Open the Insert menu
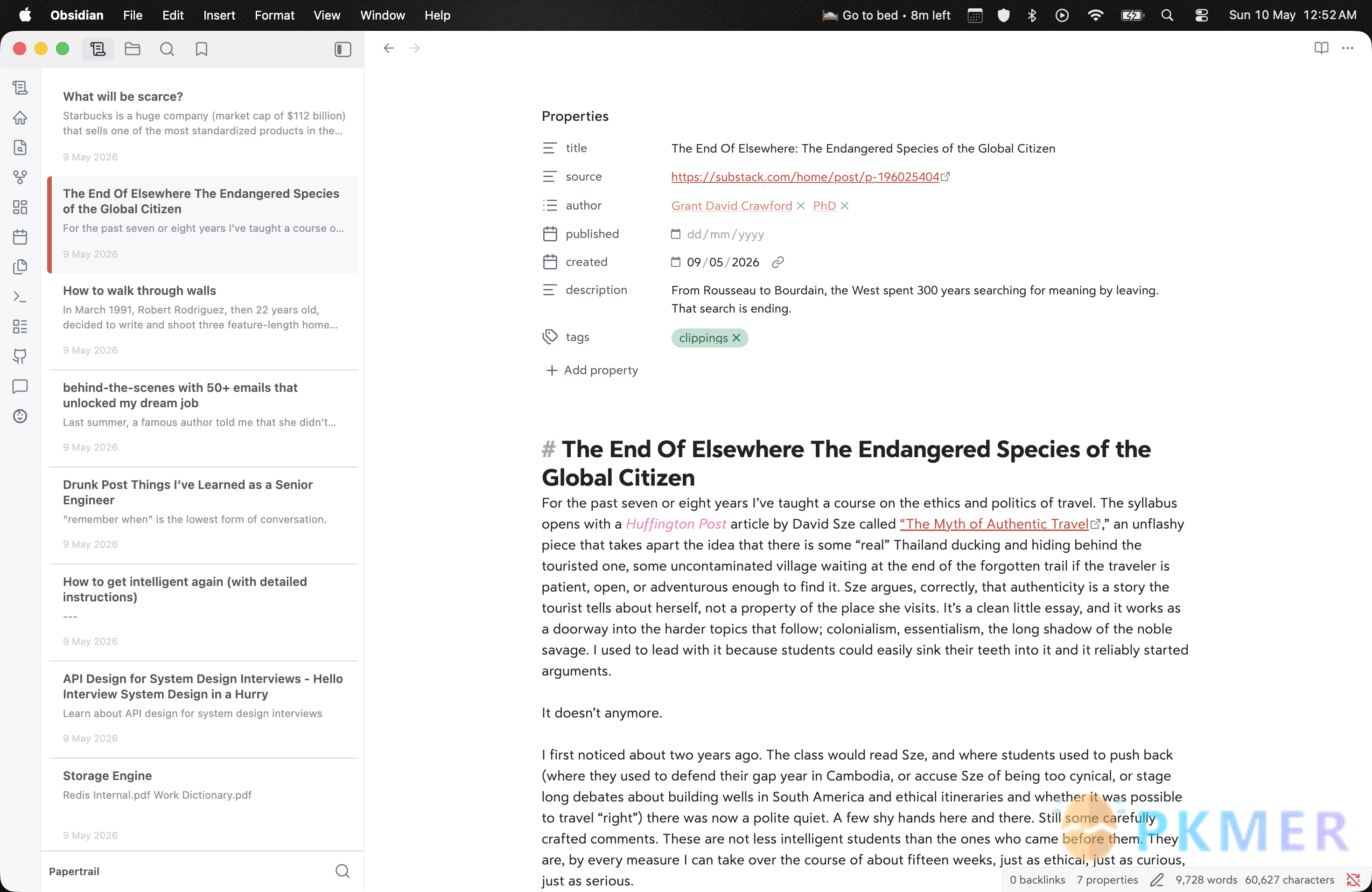 tap(219, 15)
